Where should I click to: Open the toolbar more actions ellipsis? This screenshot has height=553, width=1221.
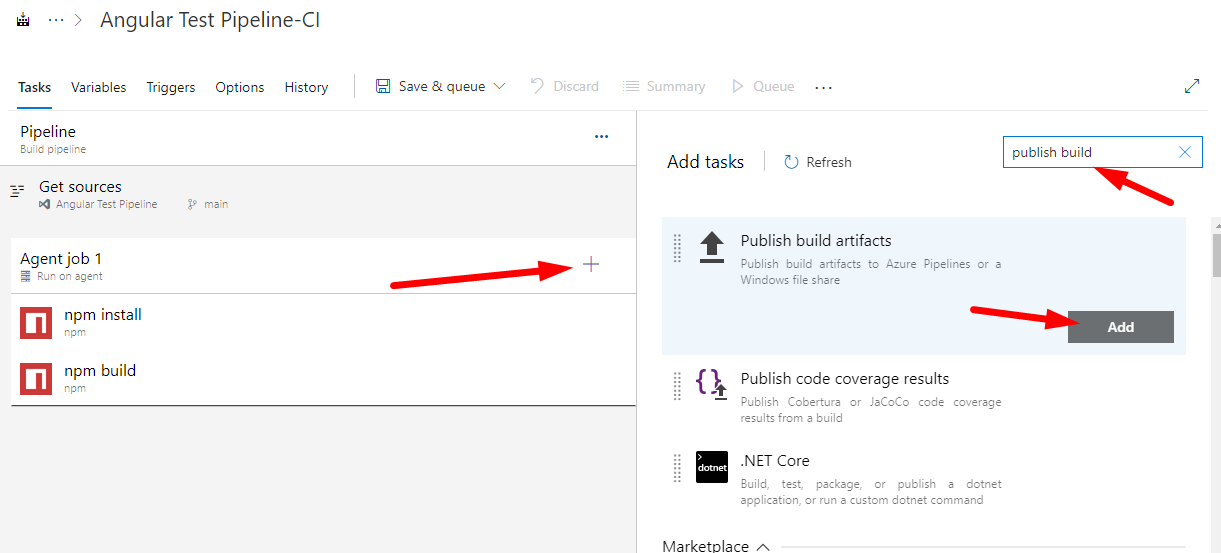[823, 88]
